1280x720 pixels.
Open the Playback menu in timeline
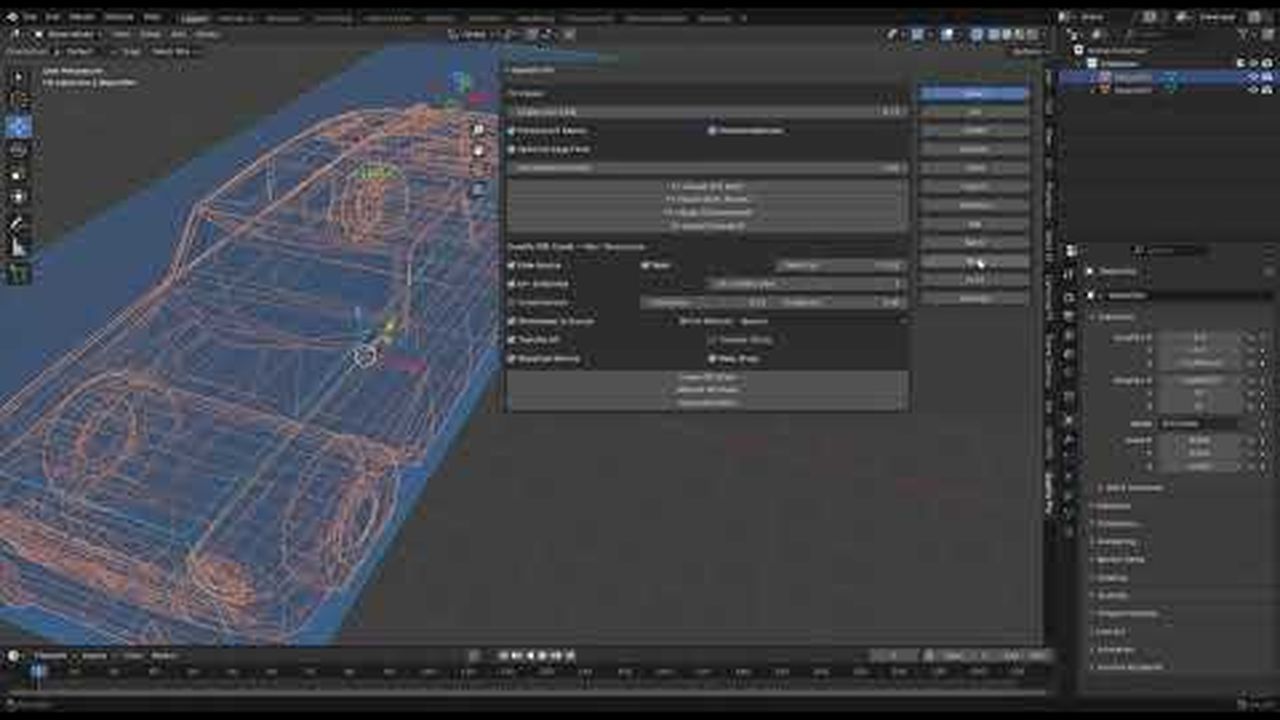52,656
